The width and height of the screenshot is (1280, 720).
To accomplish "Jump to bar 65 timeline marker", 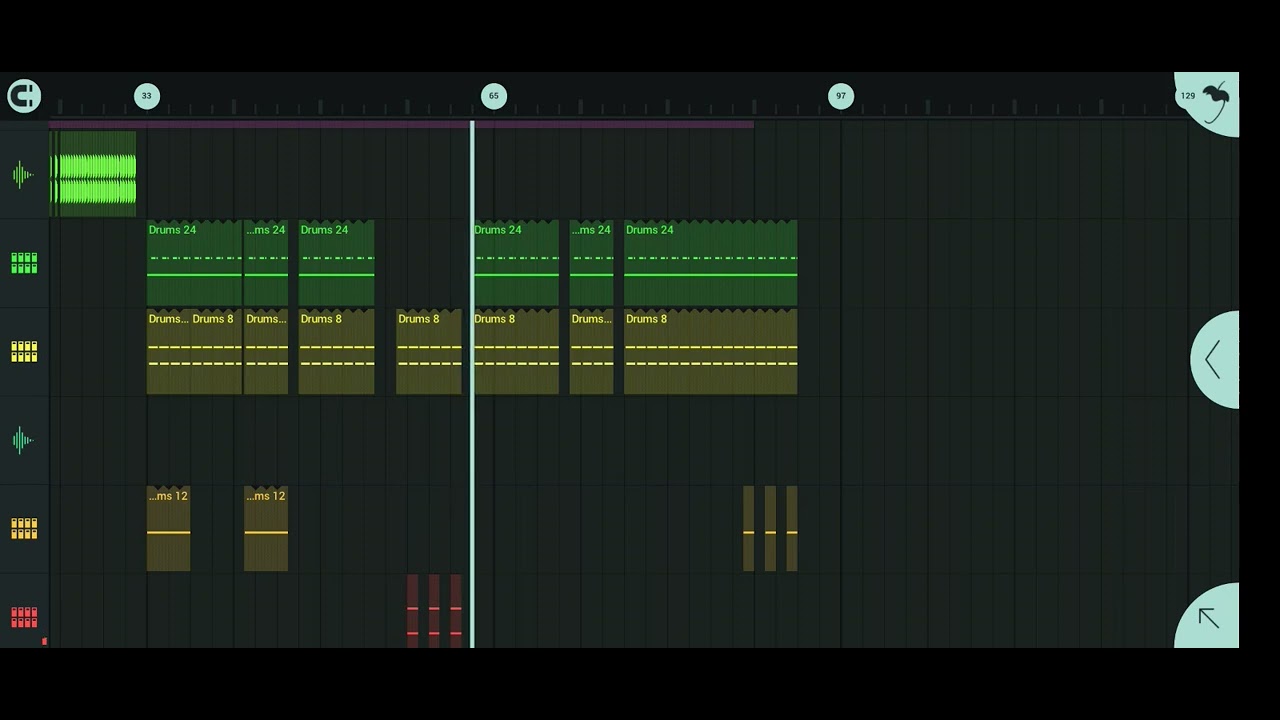I will tap(494, 96).
